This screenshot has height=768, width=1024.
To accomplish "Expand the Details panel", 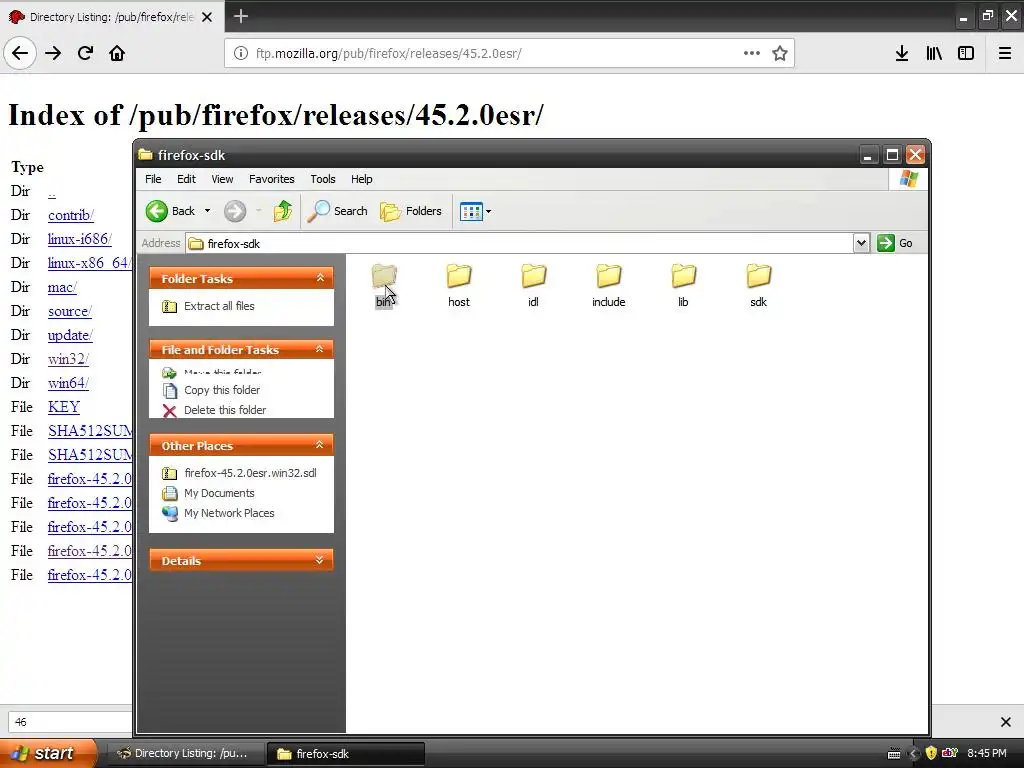I will tap(320, 560).
